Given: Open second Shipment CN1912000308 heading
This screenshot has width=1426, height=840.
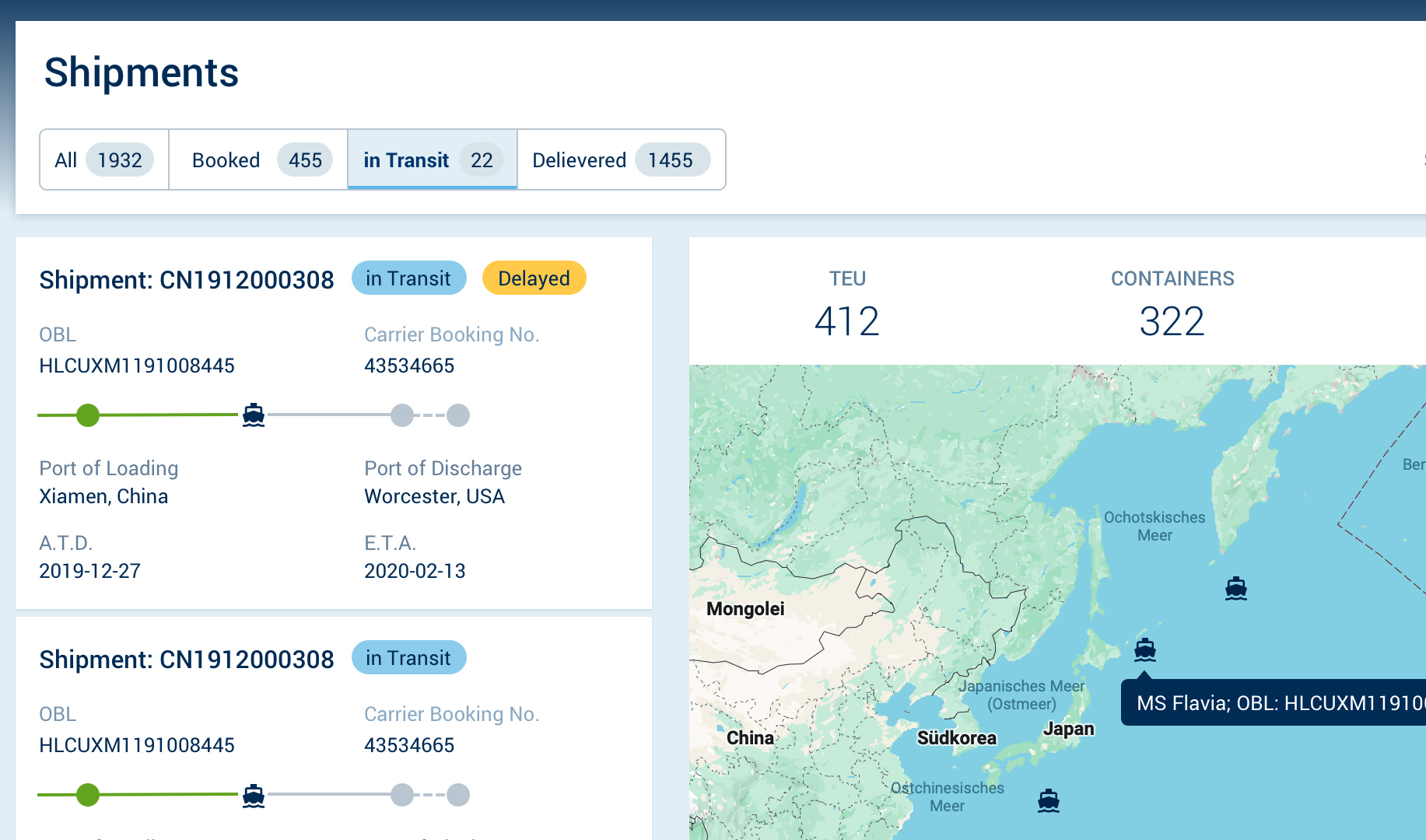Looking at the screenshot, I should (x=187, y=660).
